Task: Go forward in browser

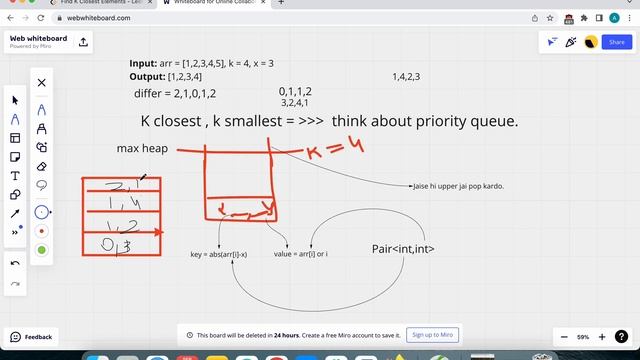Action: pyautogui.click(x=25, y=18)
